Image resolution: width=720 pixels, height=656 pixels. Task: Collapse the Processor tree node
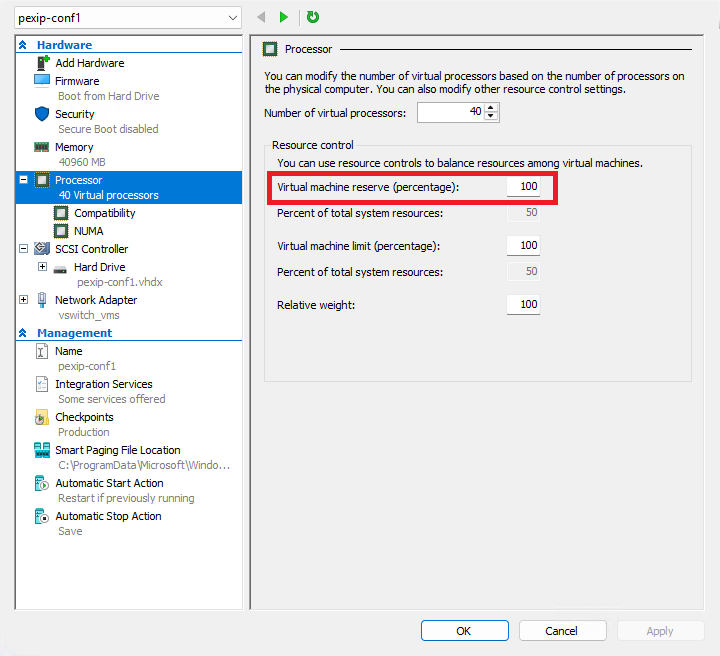24,180
